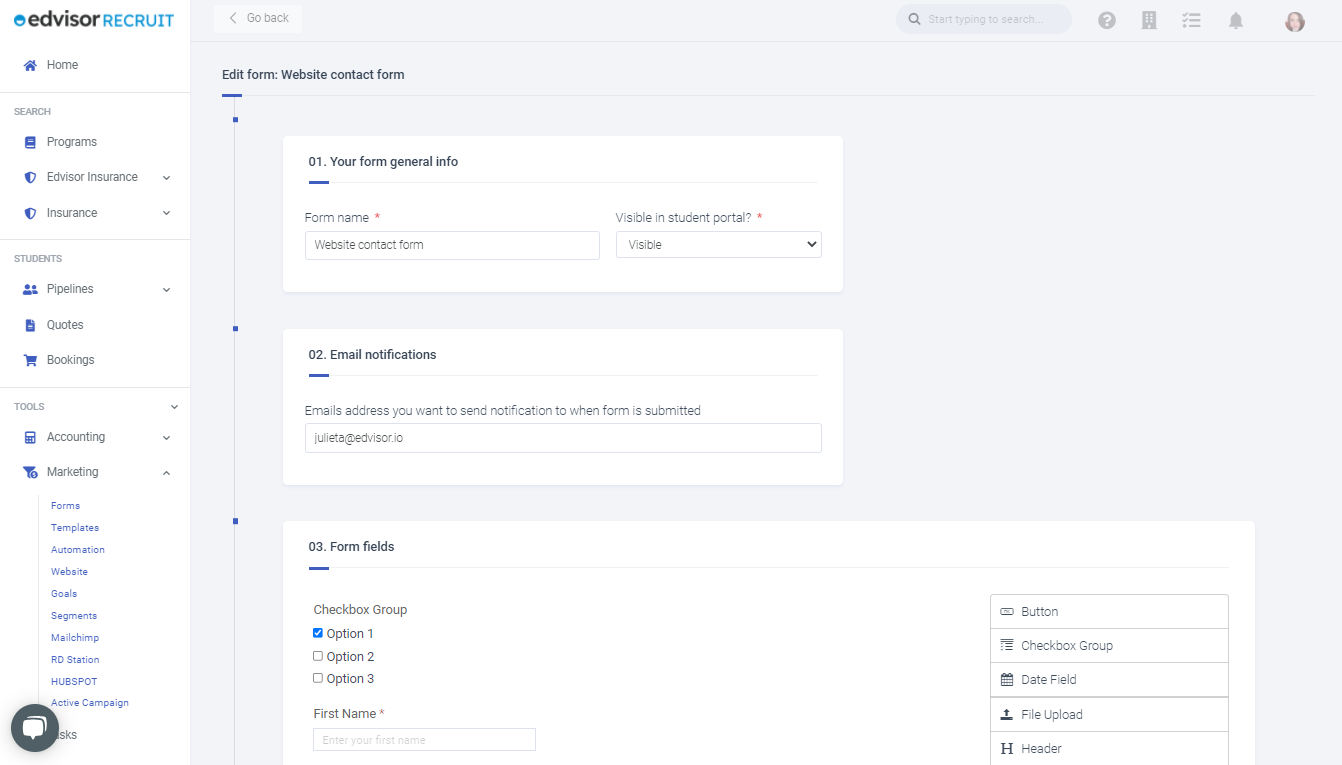Click the Marketing funnel icon
This screenshot has height=765, width=1342.
tap(30, 472)
